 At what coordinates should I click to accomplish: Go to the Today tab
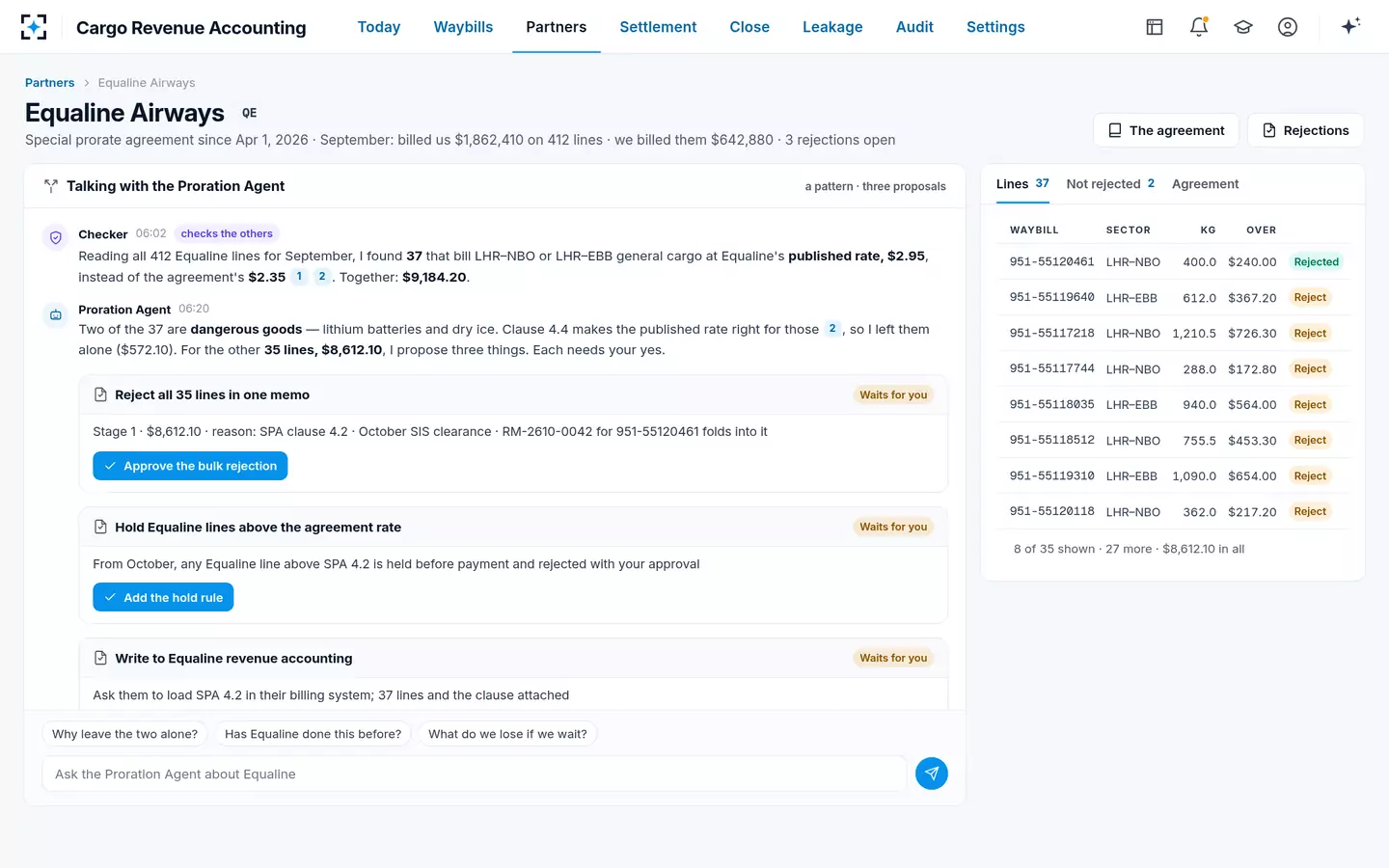coord(379,27)
